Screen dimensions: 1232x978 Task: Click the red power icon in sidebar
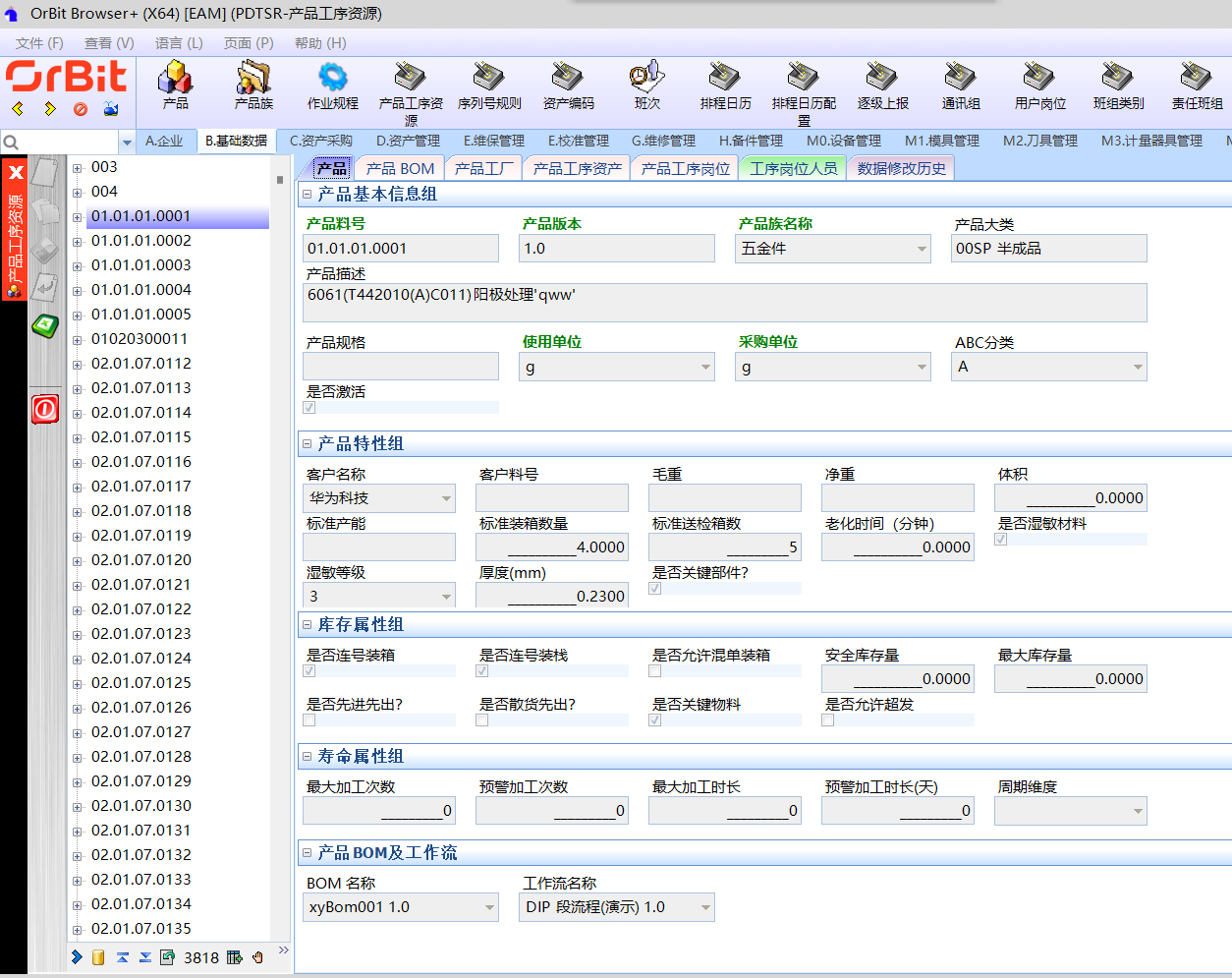(x=45, y=409)
